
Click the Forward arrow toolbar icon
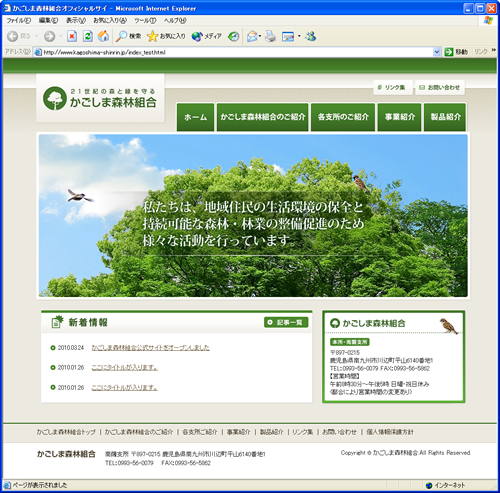(x=49, y=36)
